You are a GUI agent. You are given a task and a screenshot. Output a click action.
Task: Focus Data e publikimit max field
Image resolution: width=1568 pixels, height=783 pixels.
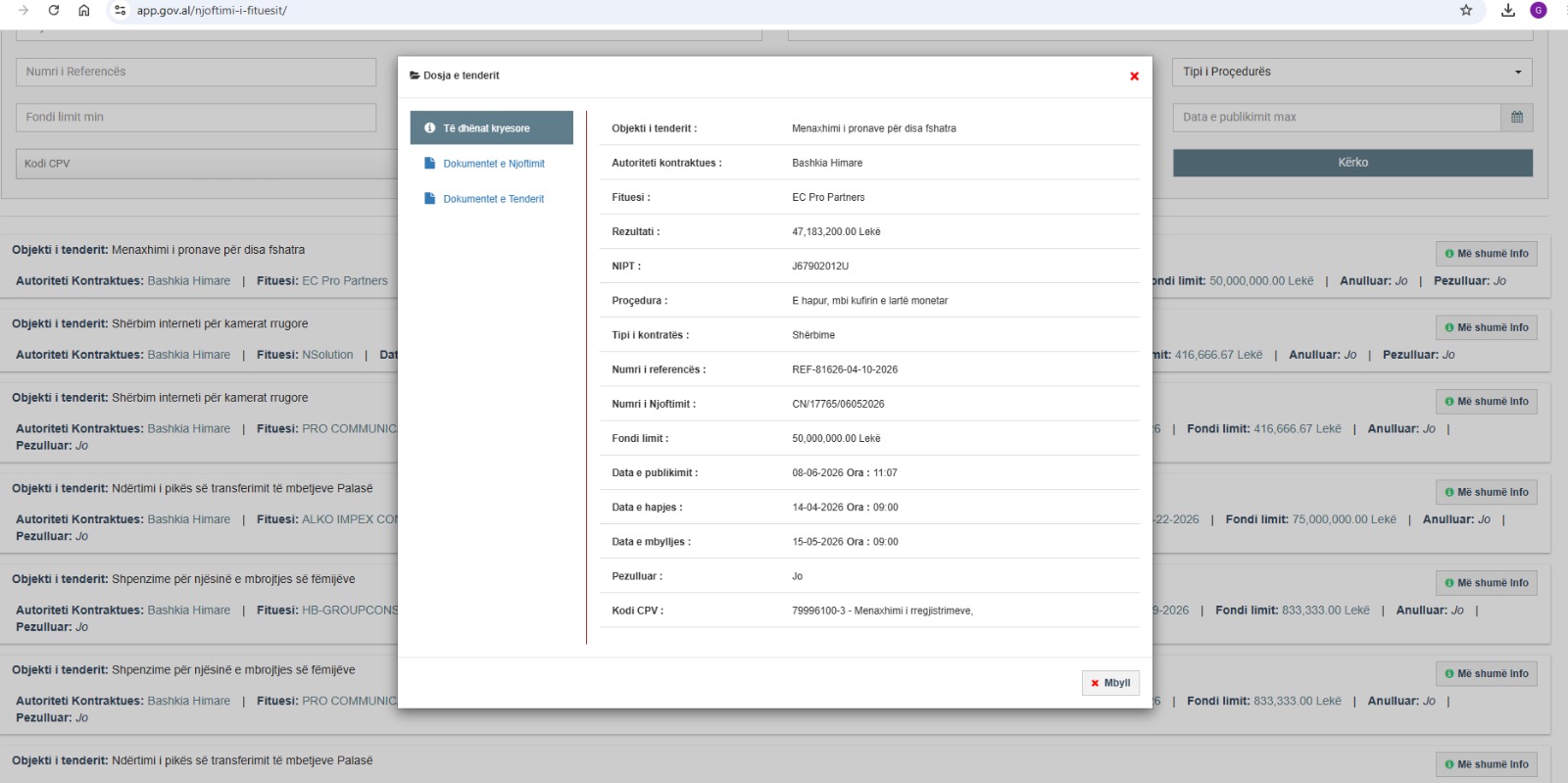(x=1337, y=118)
